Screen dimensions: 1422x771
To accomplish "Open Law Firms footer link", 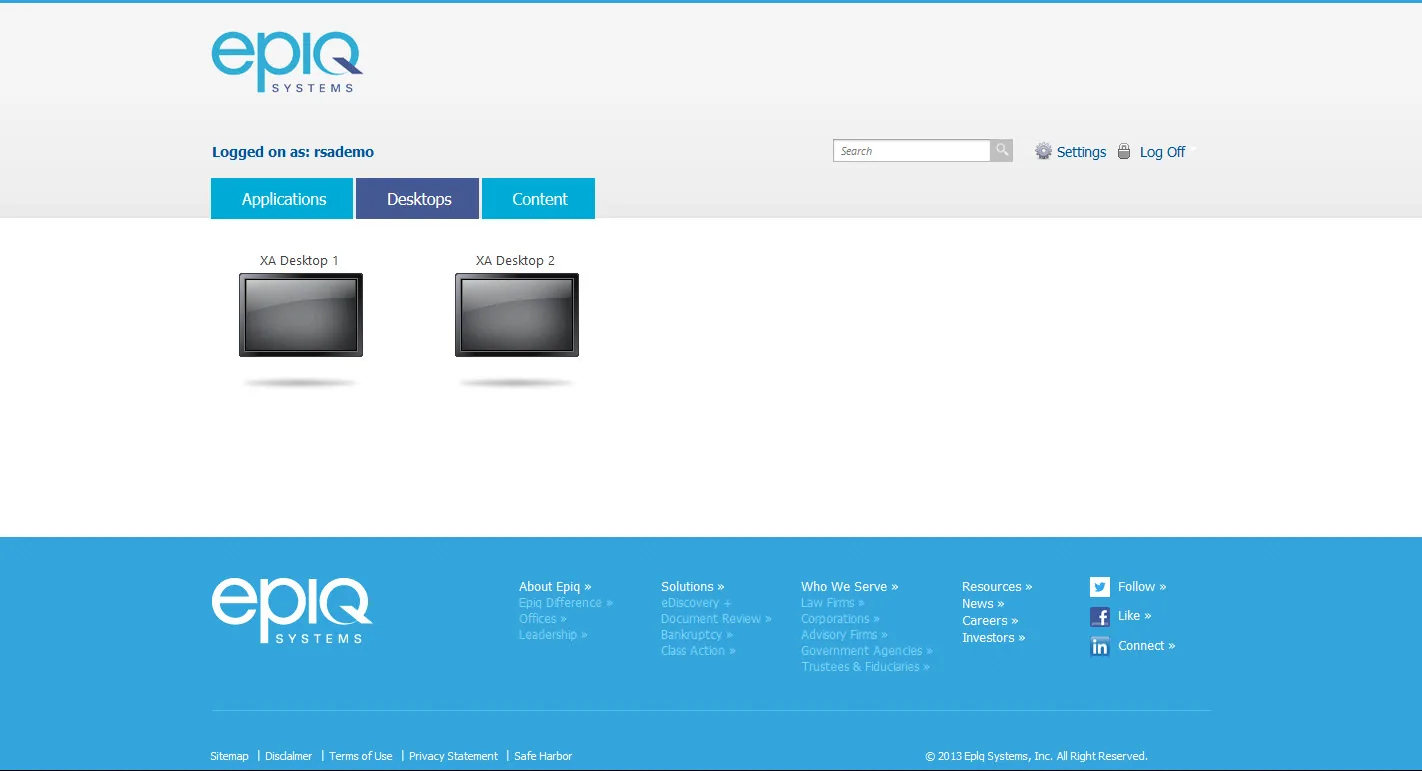I will coord(832,603).
